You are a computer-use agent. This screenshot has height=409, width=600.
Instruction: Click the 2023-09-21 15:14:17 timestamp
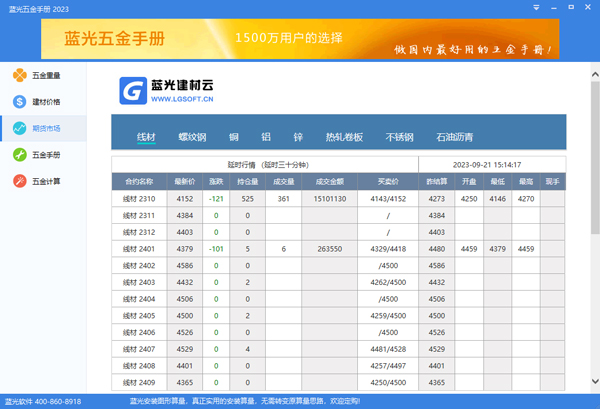[487, 165]
